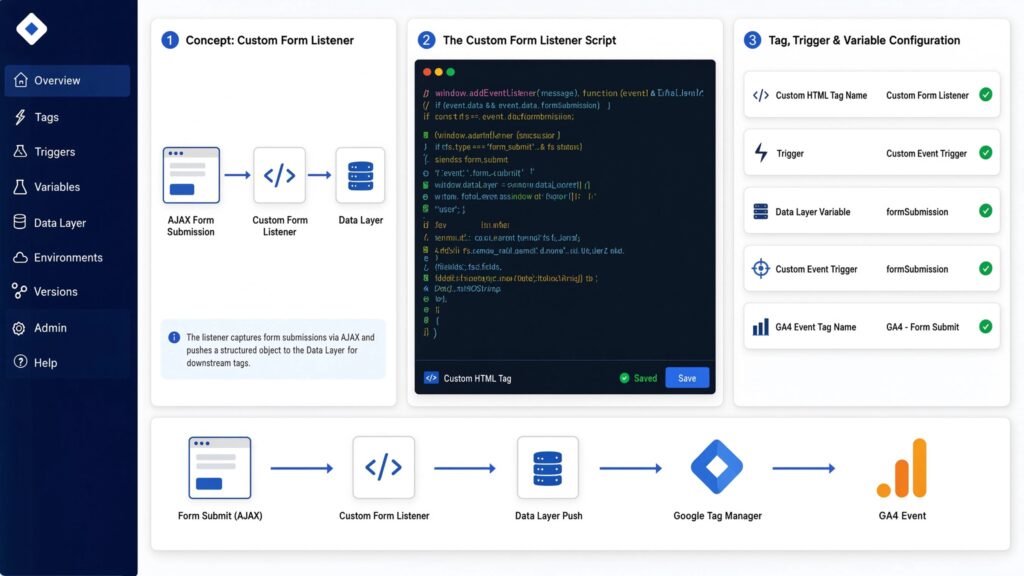This screenshot has width=1024, height=576.
Task: Click the Form Submit (AJAX) icon in bottom flow
Action: (x=220, y=468)
